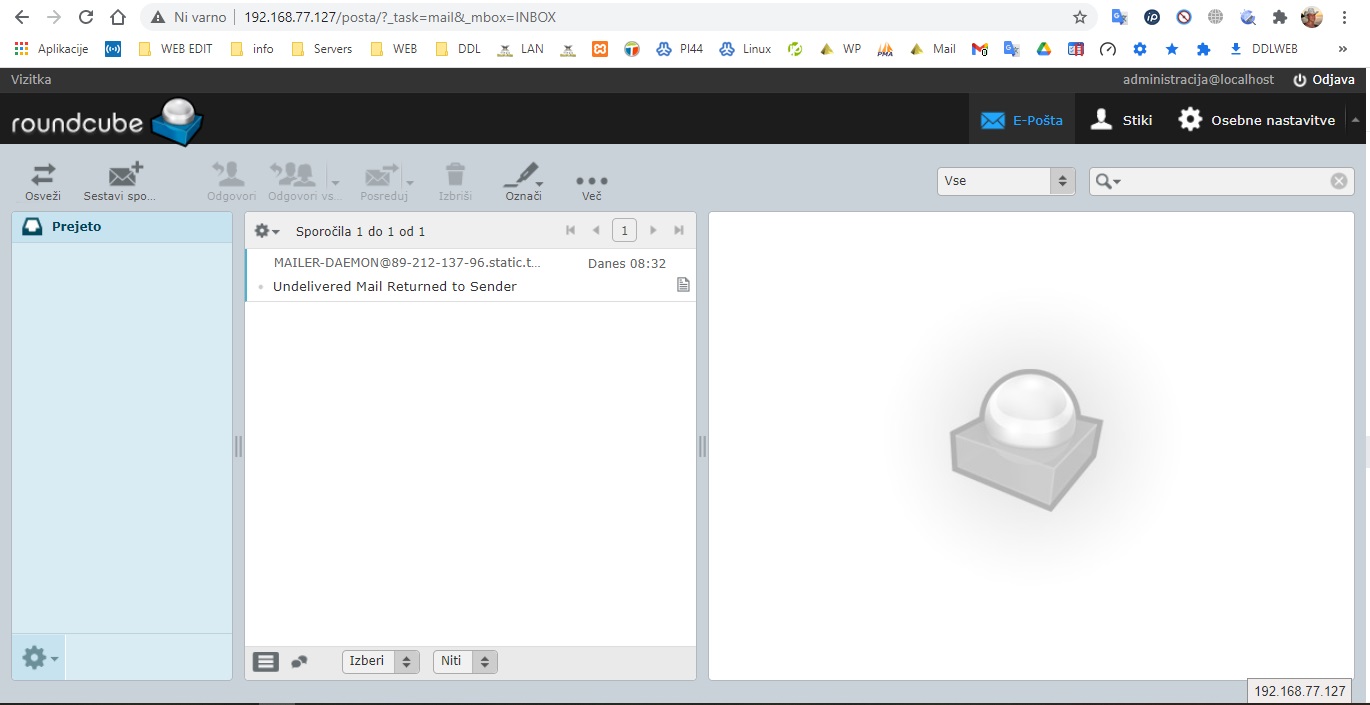
Task: Toggle the unread dot on the message
Action: coord(260,287)
